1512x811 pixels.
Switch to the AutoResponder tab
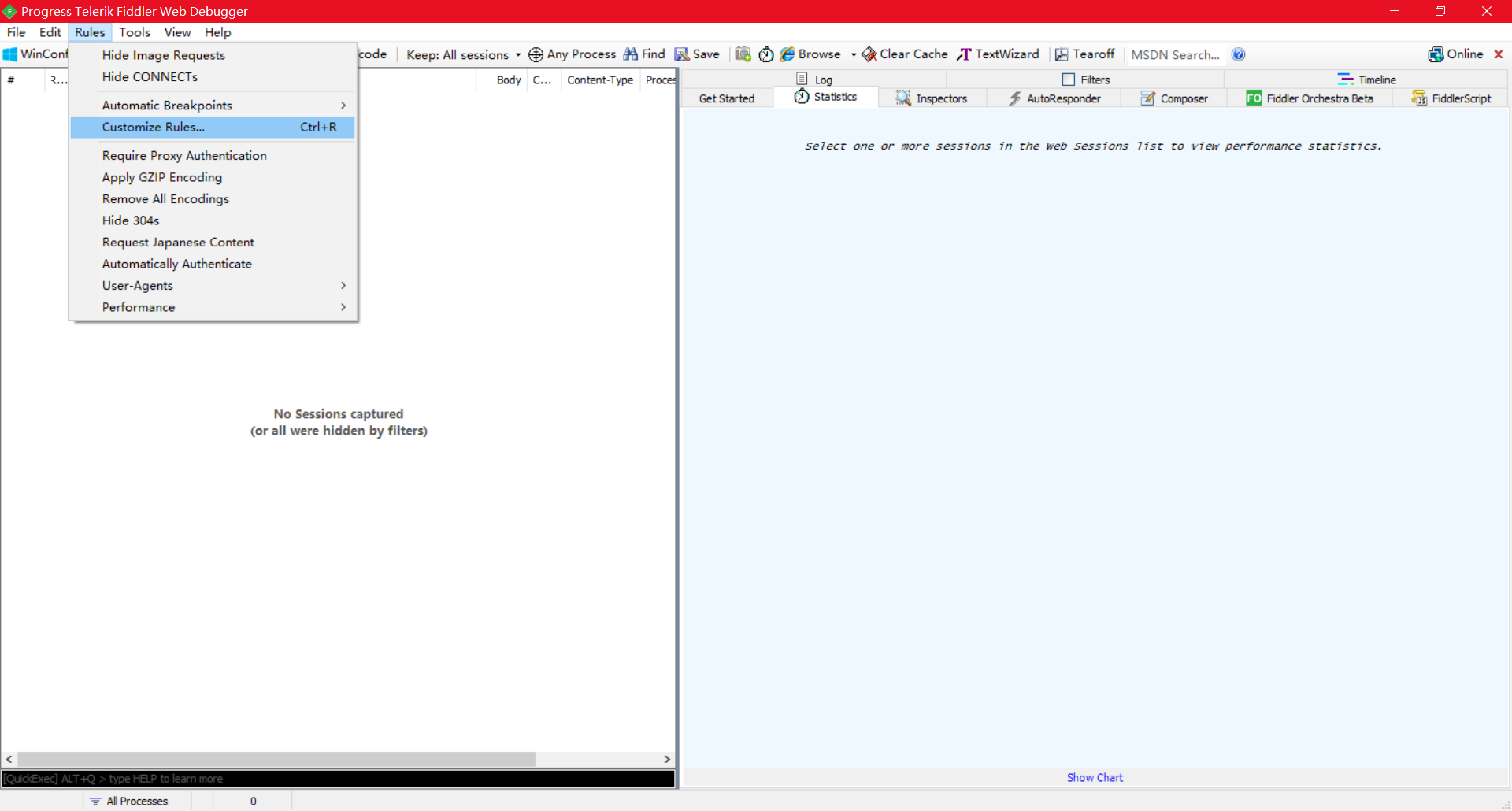(x=1054, y=98)
